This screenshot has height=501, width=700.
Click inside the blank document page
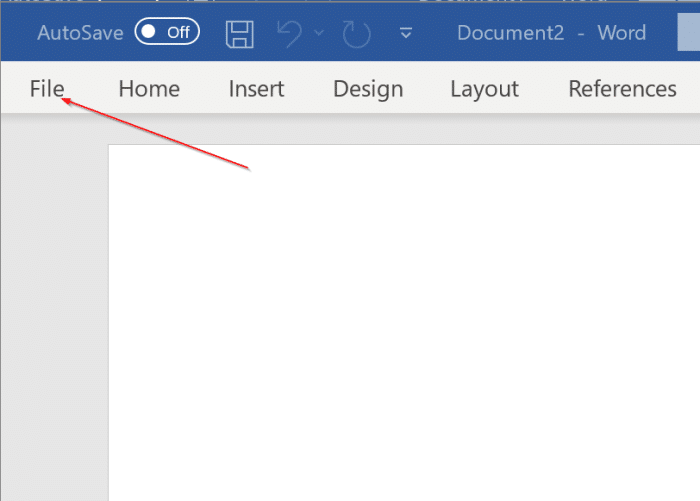click(x=404, y=322)
